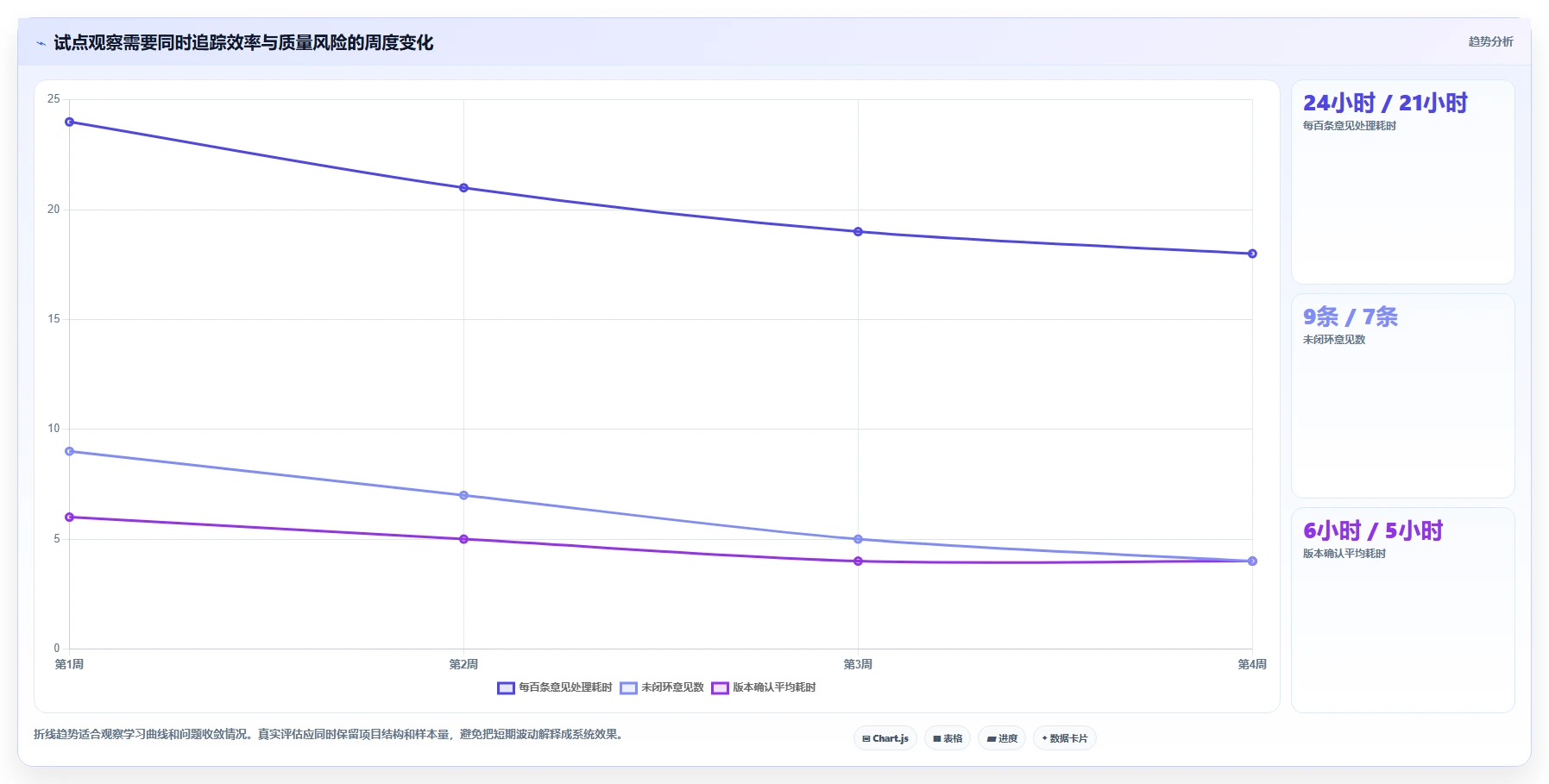This screenshot has height=784, width=1549.
Task: Click the 第1周 x-axis label
Action: point(69,664)
